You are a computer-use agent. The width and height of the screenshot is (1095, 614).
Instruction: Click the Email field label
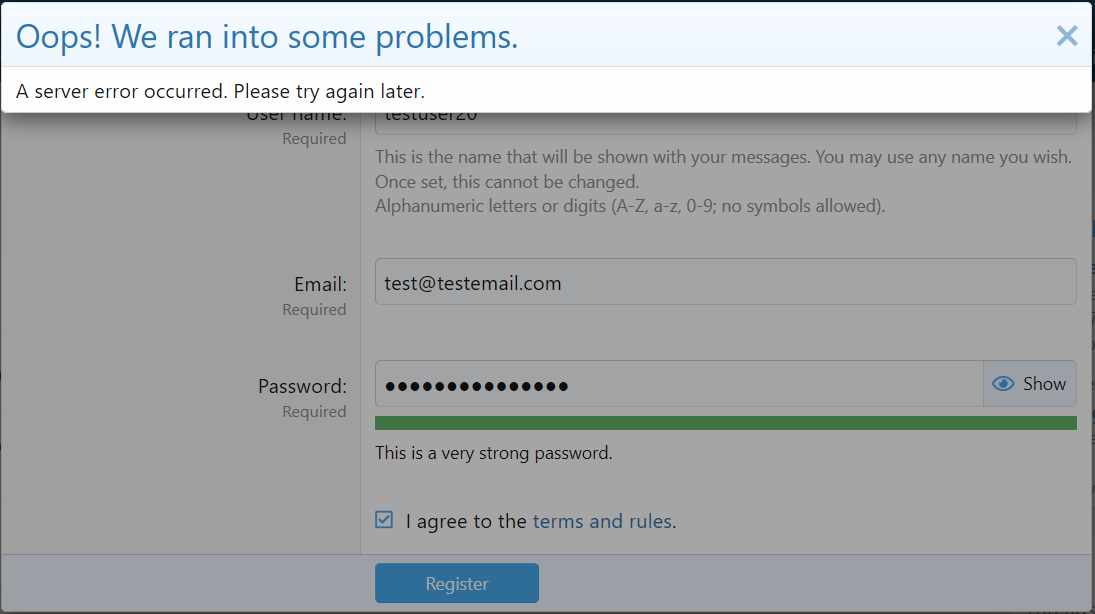pyautogui.click(x=320, y=284)
